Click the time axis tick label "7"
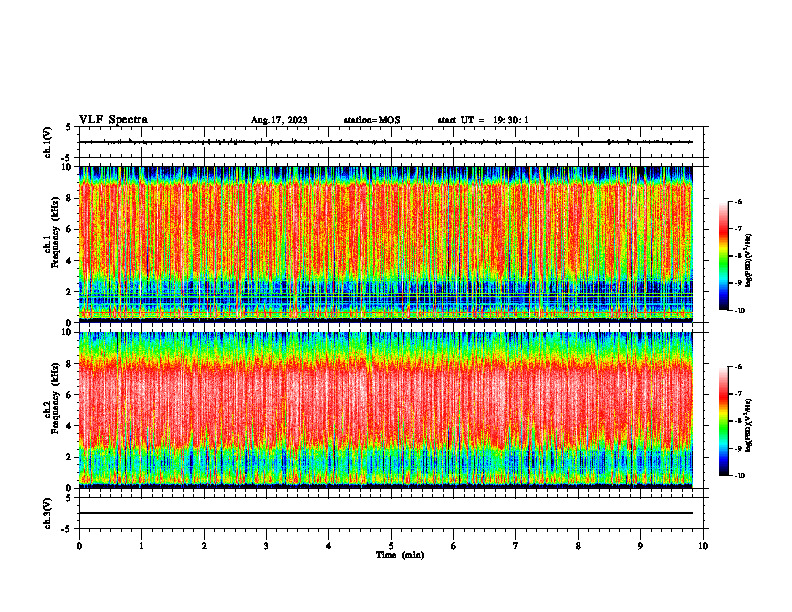This screenshot has width=792, height=612. coord(516,546)
